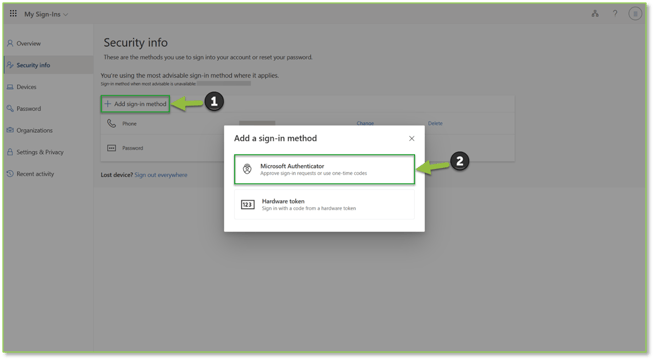
Task: Click the Devices laptop icon
Action: pos(10,87)
